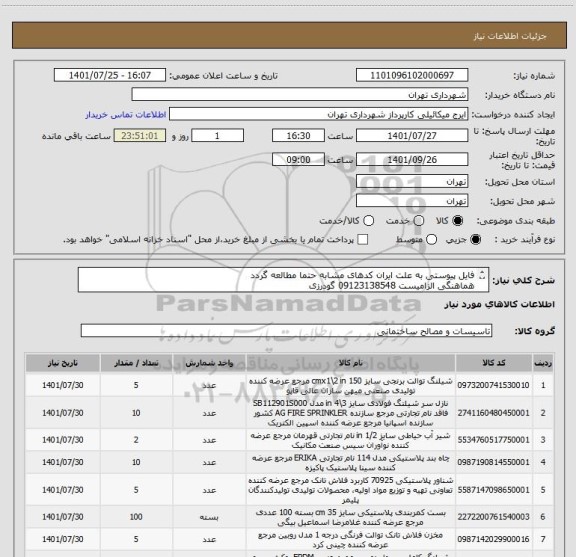This screenshot has width=576, height=557.
Task: Click the buyer name field شهرداری تهران
Action: coord(300,95)
